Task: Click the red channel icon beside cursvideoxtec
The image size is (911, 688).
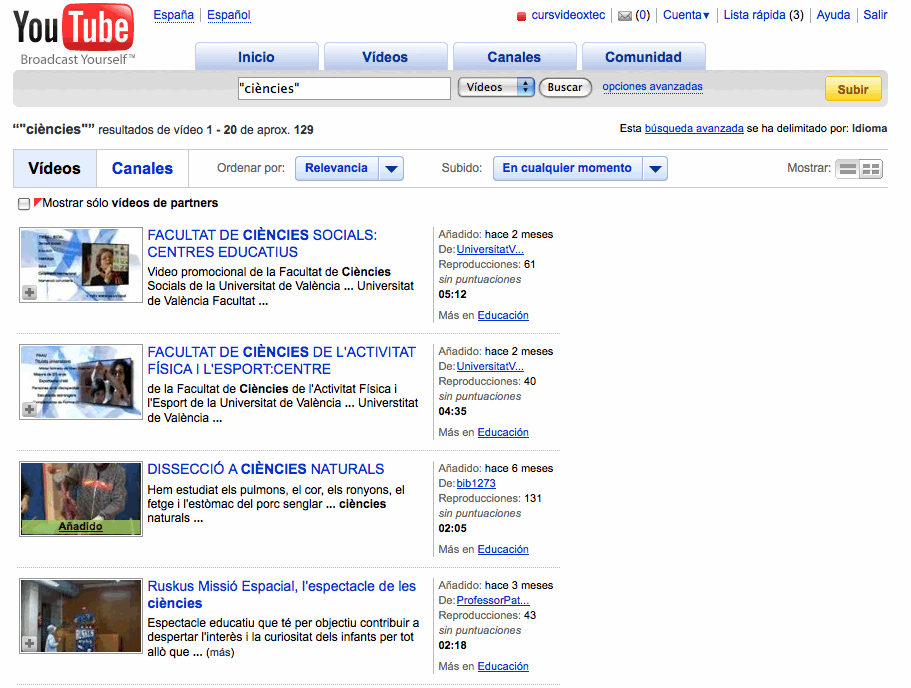Action: point(521,16)
